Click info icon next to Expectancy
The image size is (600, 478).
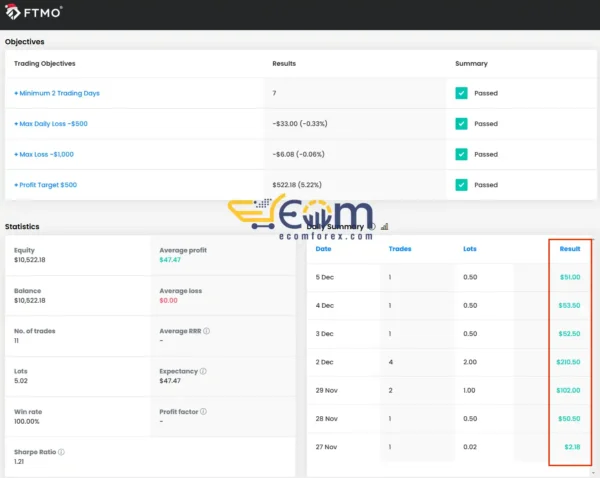pos(203,371)
